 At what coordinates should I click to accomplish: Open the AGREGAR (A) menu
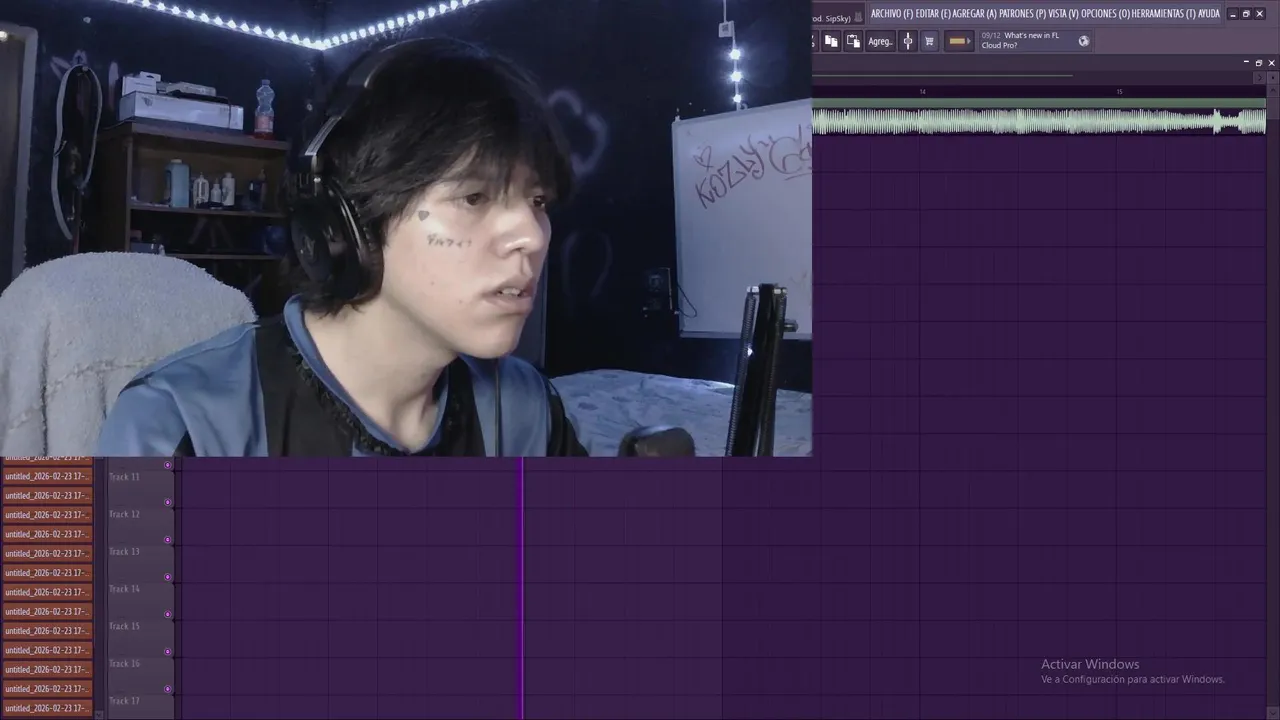point(975,14)
